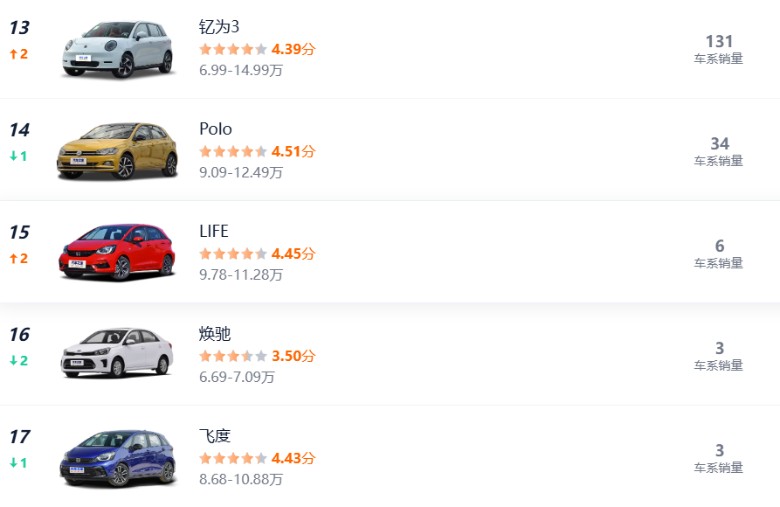Click the 131 车系销量 sales figure
This screenshot has width=780, height=507.
(x=719, y=42)
